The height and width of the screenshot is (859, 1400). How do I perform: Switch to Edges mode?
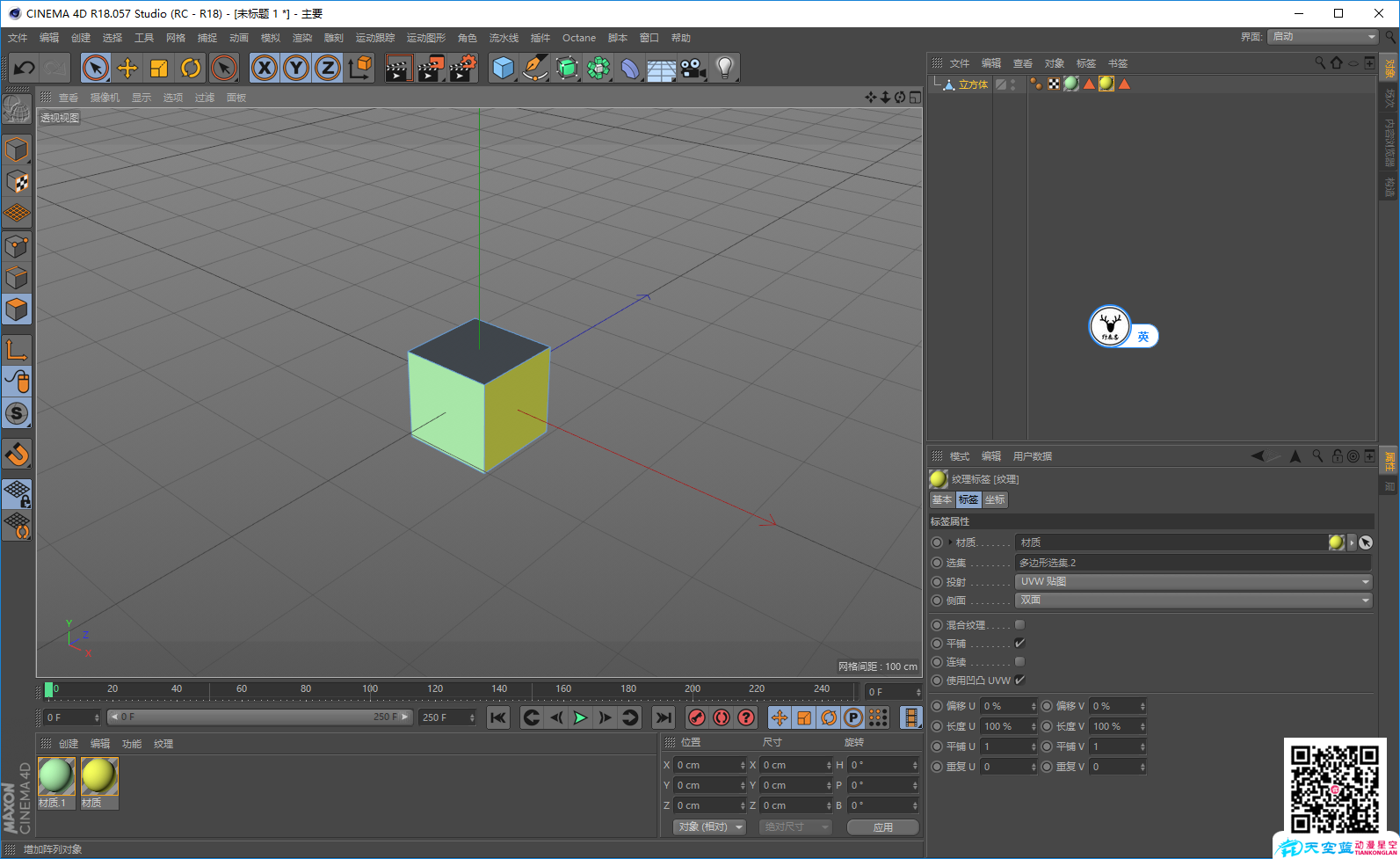pos(17,278)
